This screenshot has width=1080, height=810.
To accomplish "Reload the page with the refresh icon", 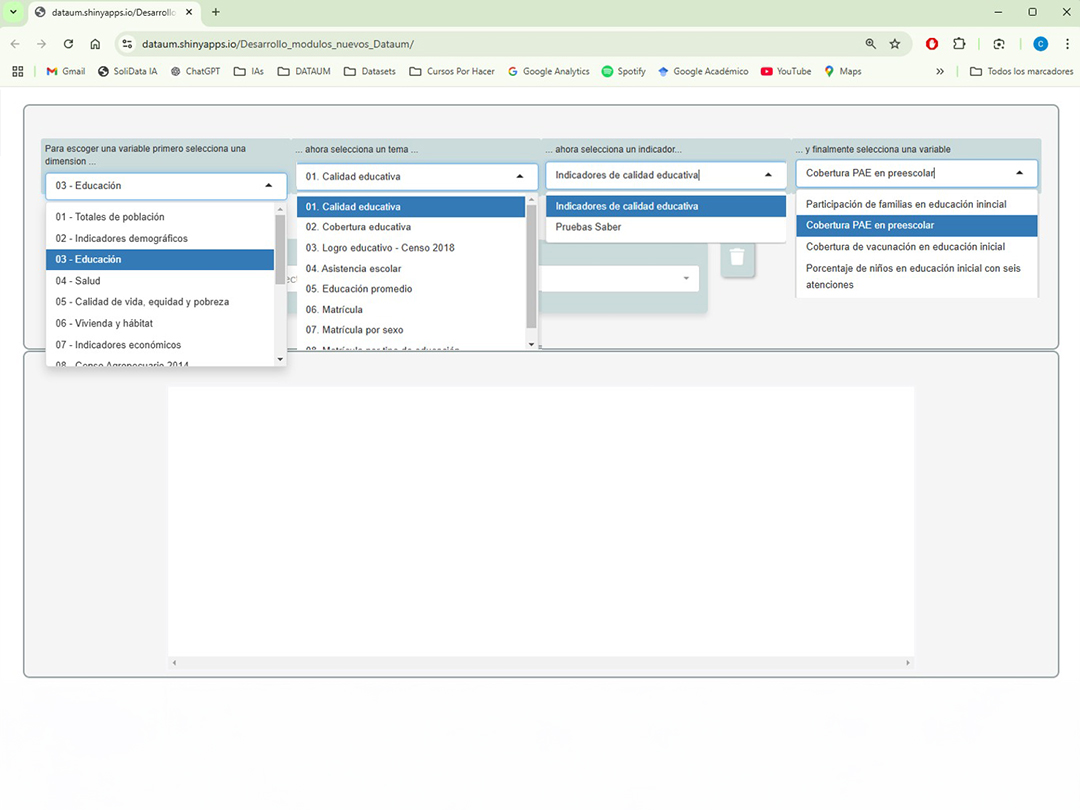I will (68, 44).
